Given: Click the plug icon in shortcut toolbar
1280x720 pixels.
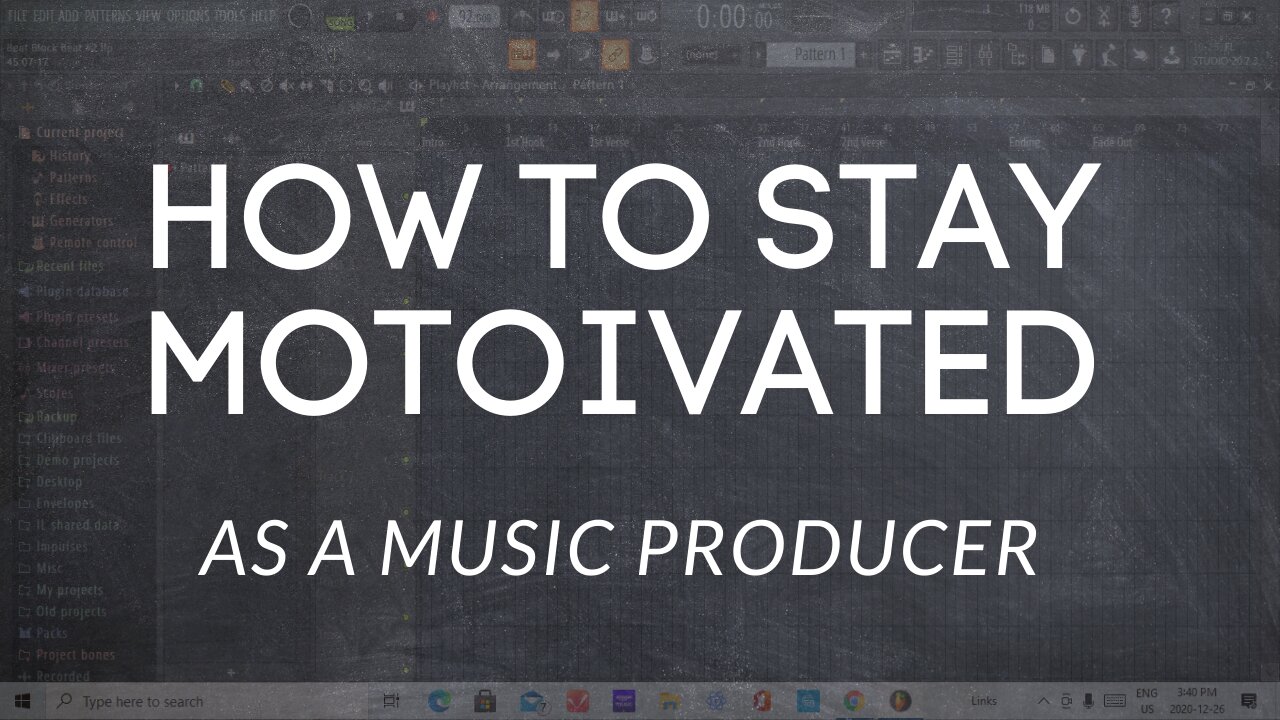Looking at the screenshot, I should (1078, 56).
